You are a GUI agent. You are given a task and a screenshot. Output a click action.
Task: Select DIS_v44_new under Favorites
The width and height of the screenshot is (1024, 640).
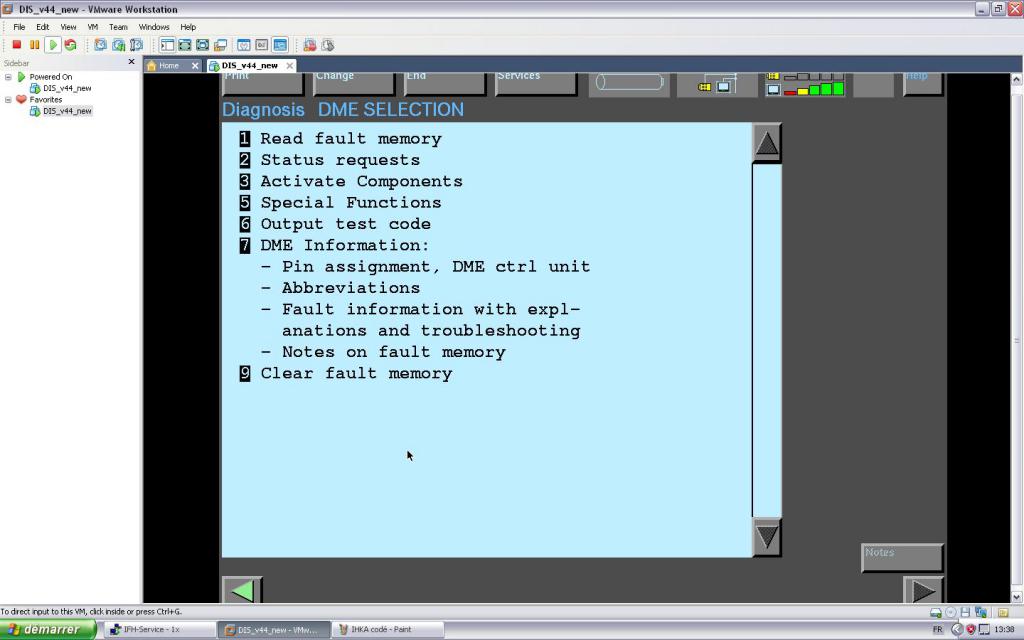click(x=66, y=111)
